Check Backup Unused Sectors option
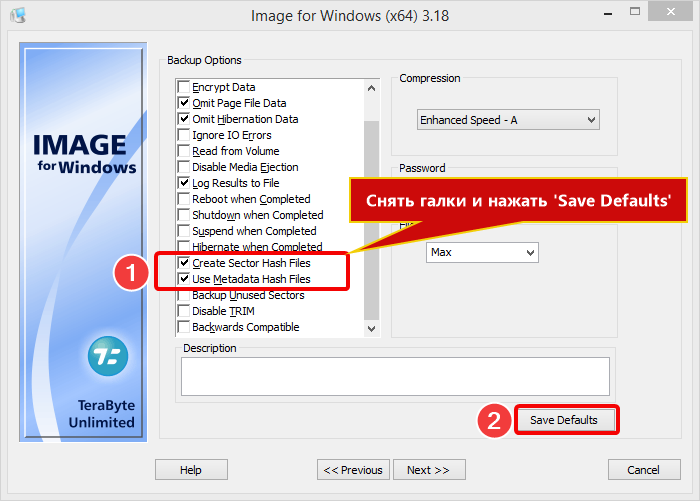 point(183,295)
